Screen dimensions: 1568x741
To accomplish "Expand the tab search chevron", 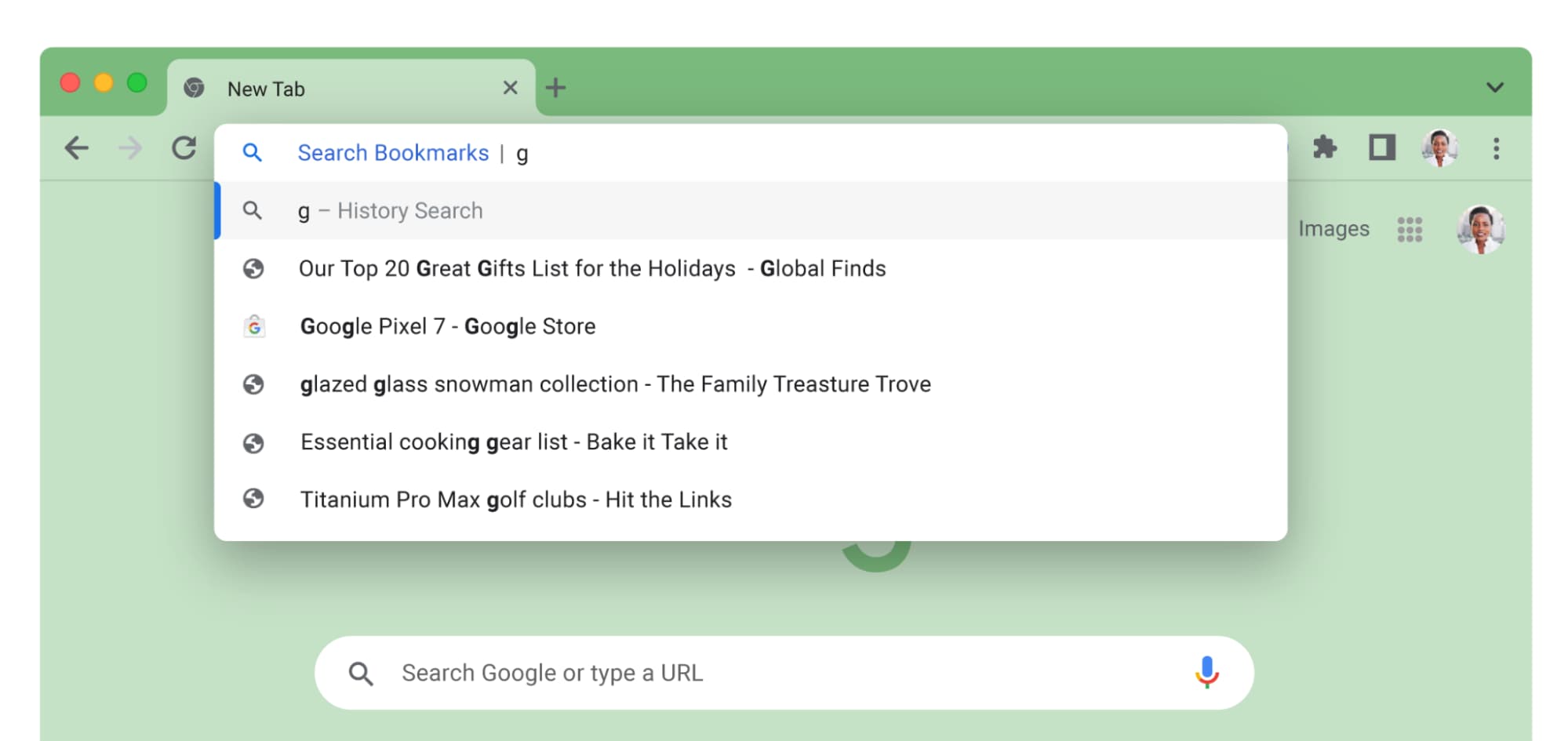I will (1494, 87).
